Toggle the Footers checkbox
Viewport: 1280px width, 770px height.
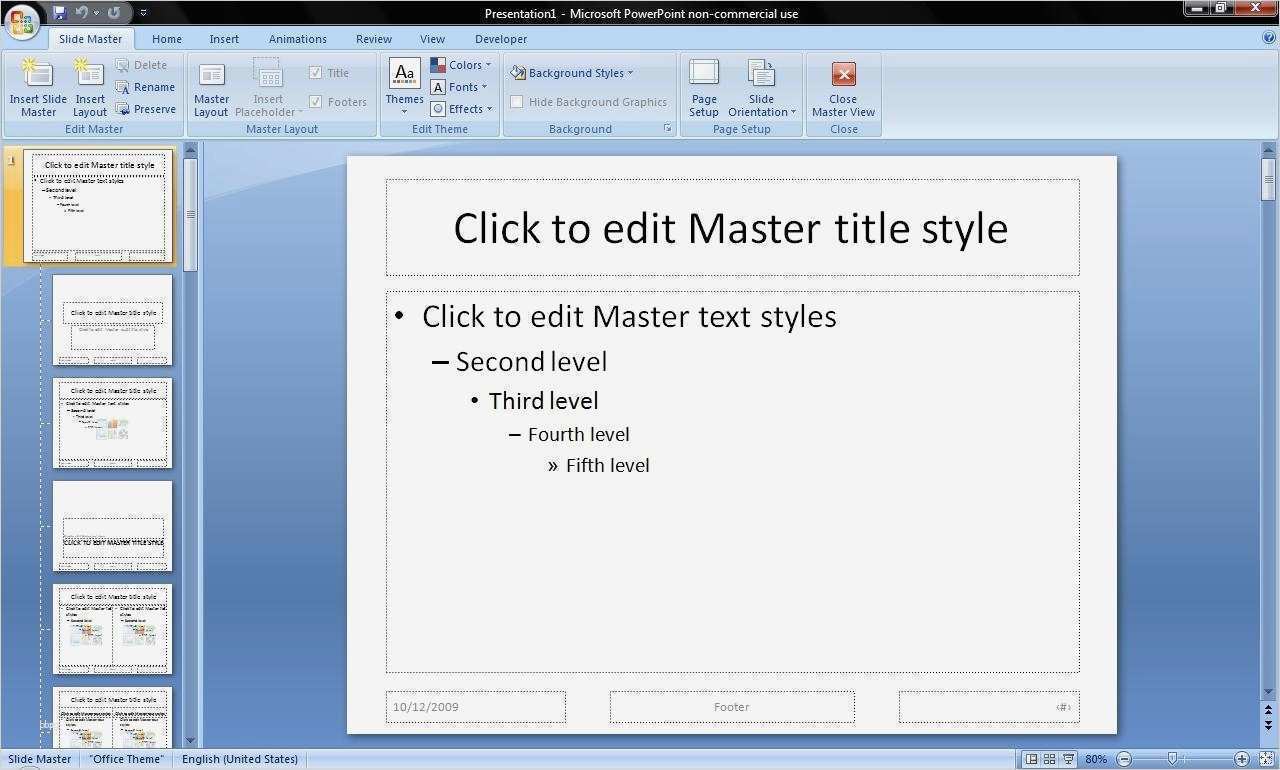[316, 101]
